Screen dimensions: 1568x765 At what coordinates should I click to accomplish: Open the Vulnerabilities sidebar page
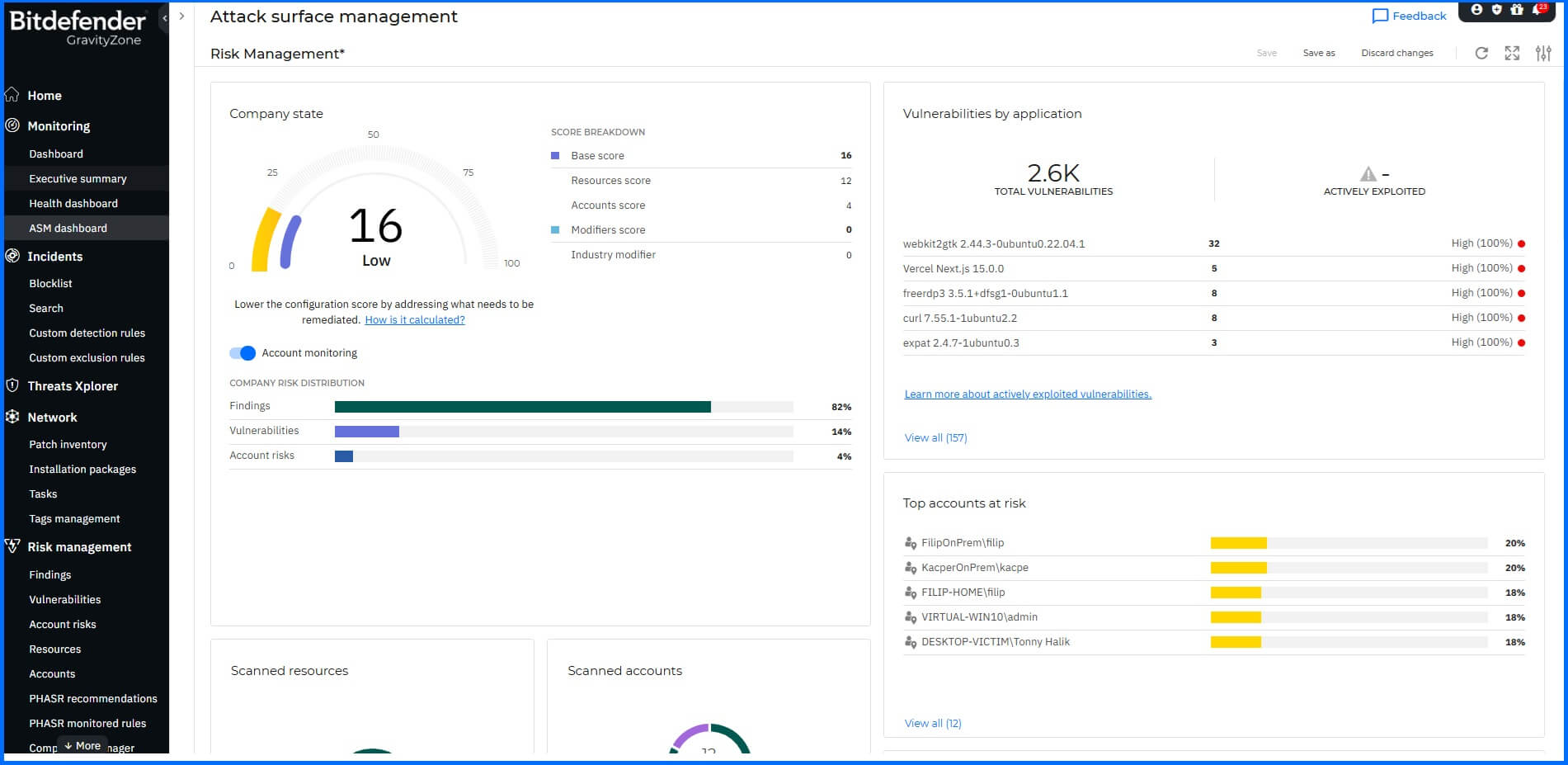65,600
